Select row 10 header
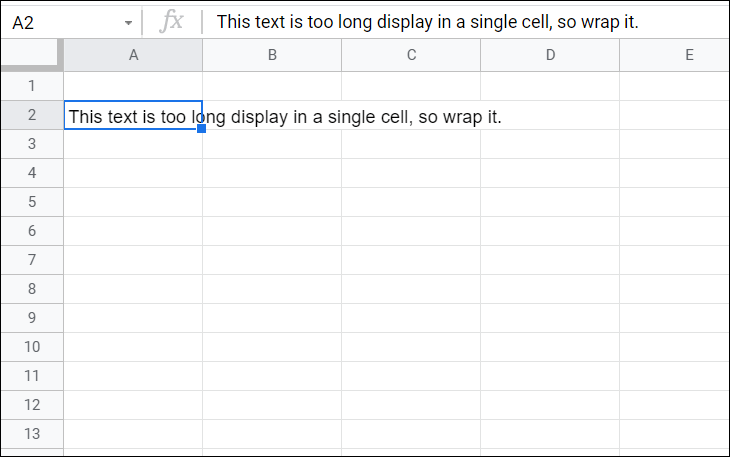 pos(32,347)
